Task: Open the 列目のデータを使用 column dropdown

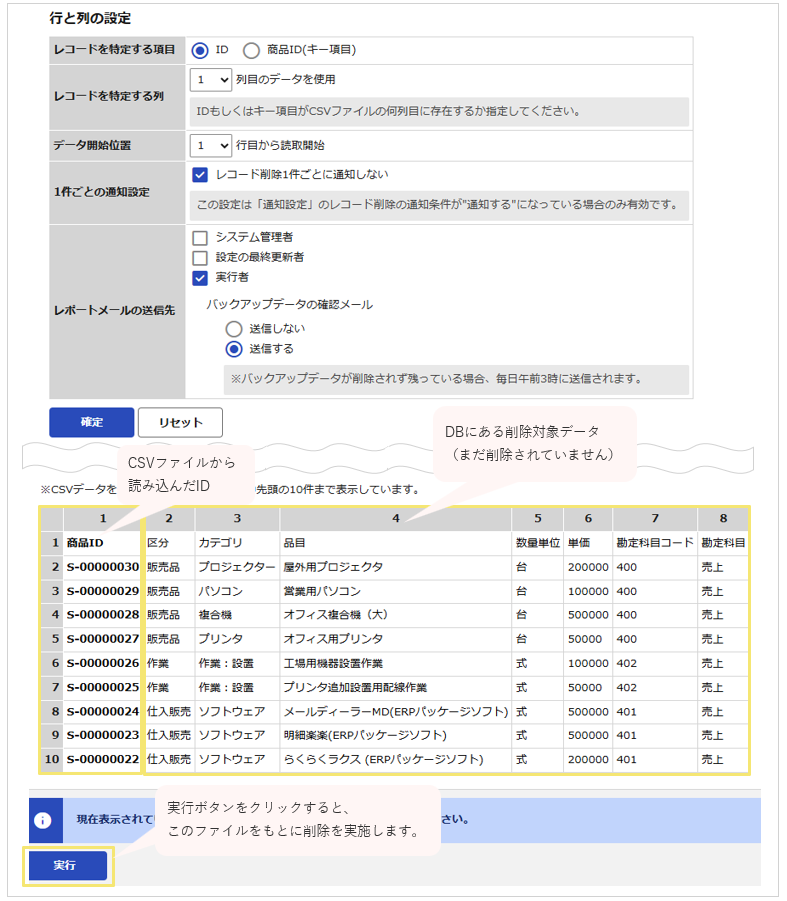Action: point(211,80)
